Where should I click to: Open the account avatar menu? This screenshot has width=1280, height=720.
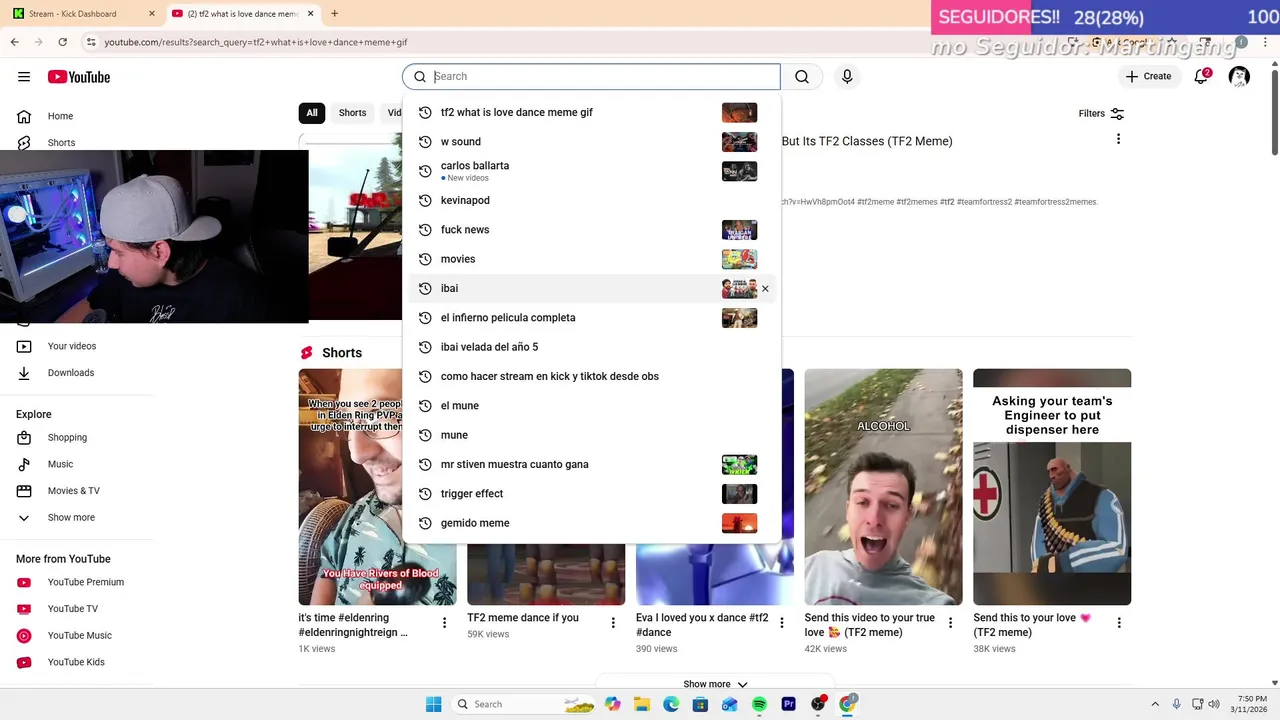pos(1239,77)
